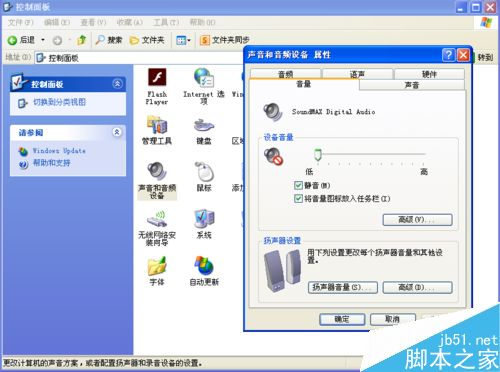Open the 编辑 menu
The height and width of the screenshot is (372, 500).
[x=57, y=22]
